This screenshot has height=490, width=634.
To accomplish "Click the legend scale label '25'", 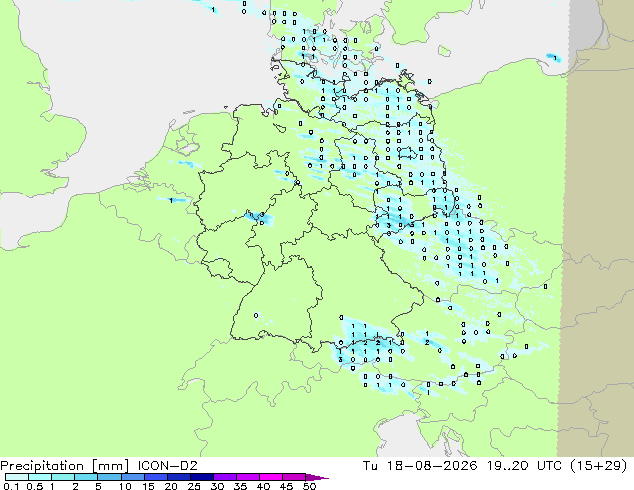I will pyautogui.click(x=194, y=486).
